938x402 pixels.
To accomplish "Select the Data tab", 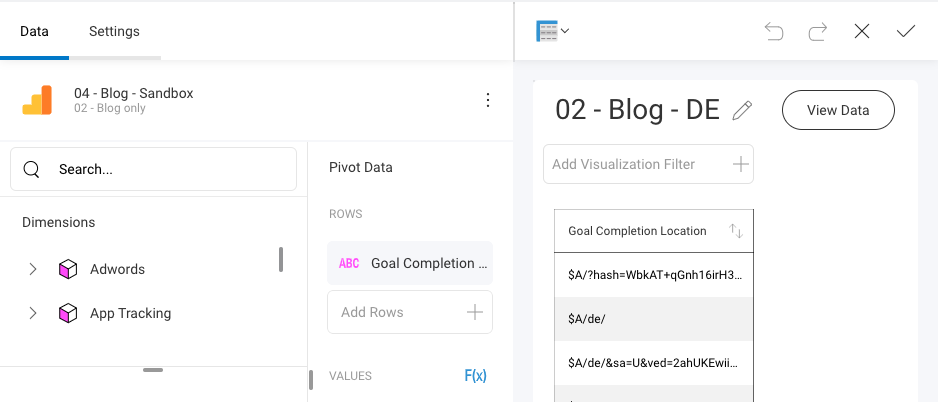I will tap(34, 31).
